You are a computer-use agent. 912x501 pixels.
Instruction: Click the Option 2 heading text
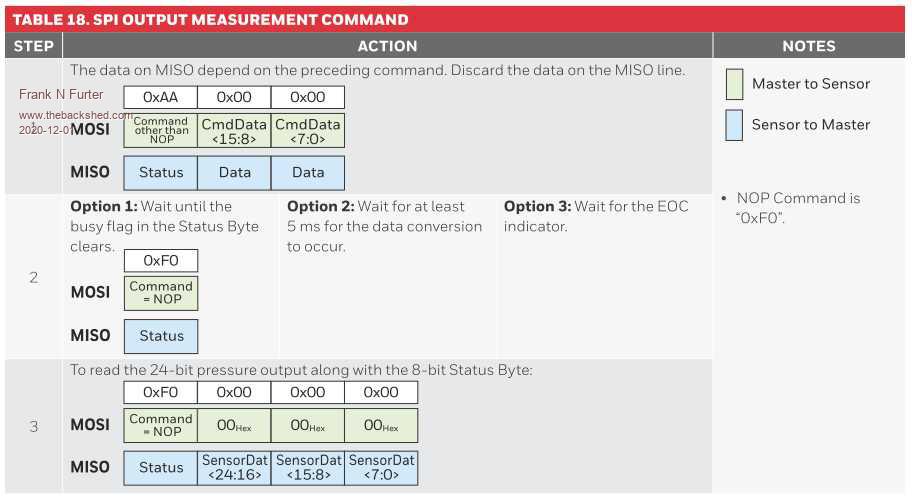[x=321, y=206]
